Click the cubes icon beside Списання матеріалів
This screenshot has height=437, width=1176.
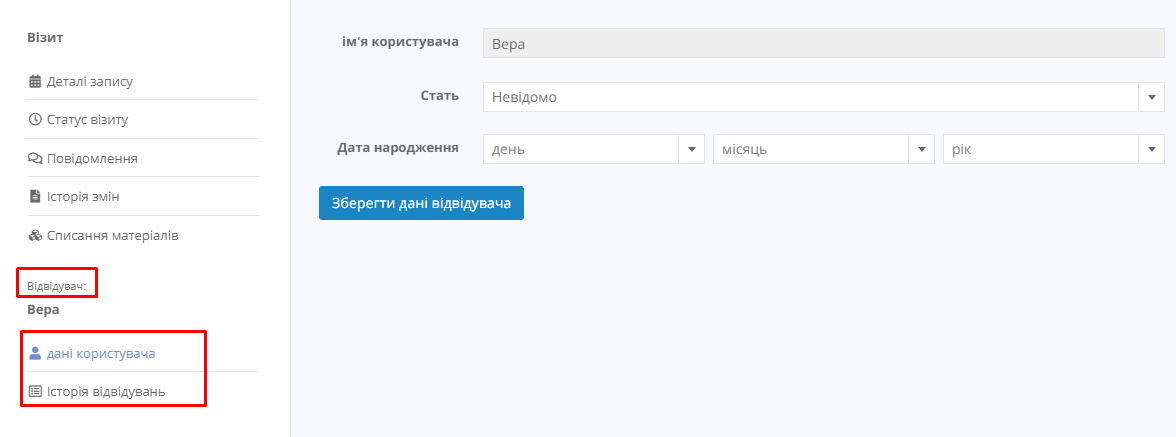tap(34, 235)
